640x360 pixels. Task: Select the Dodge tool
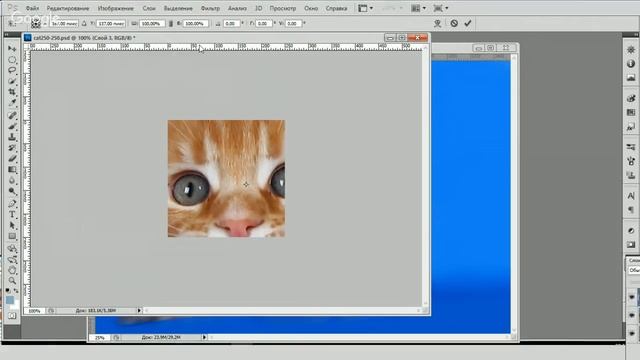tap(12, 191)
